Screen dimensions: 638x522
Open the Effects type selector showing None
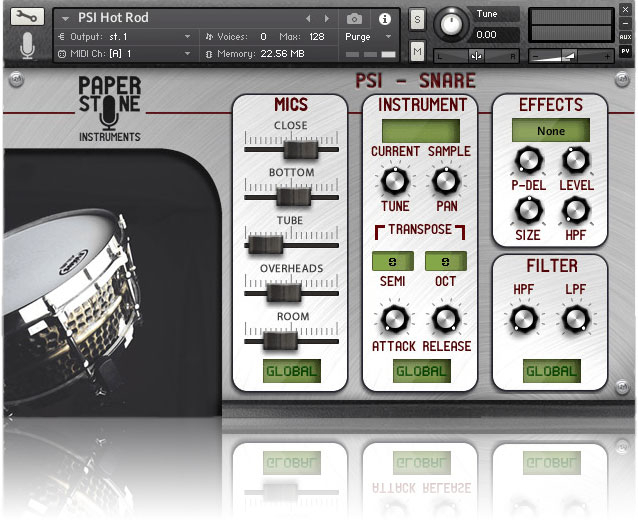[551, 131]
